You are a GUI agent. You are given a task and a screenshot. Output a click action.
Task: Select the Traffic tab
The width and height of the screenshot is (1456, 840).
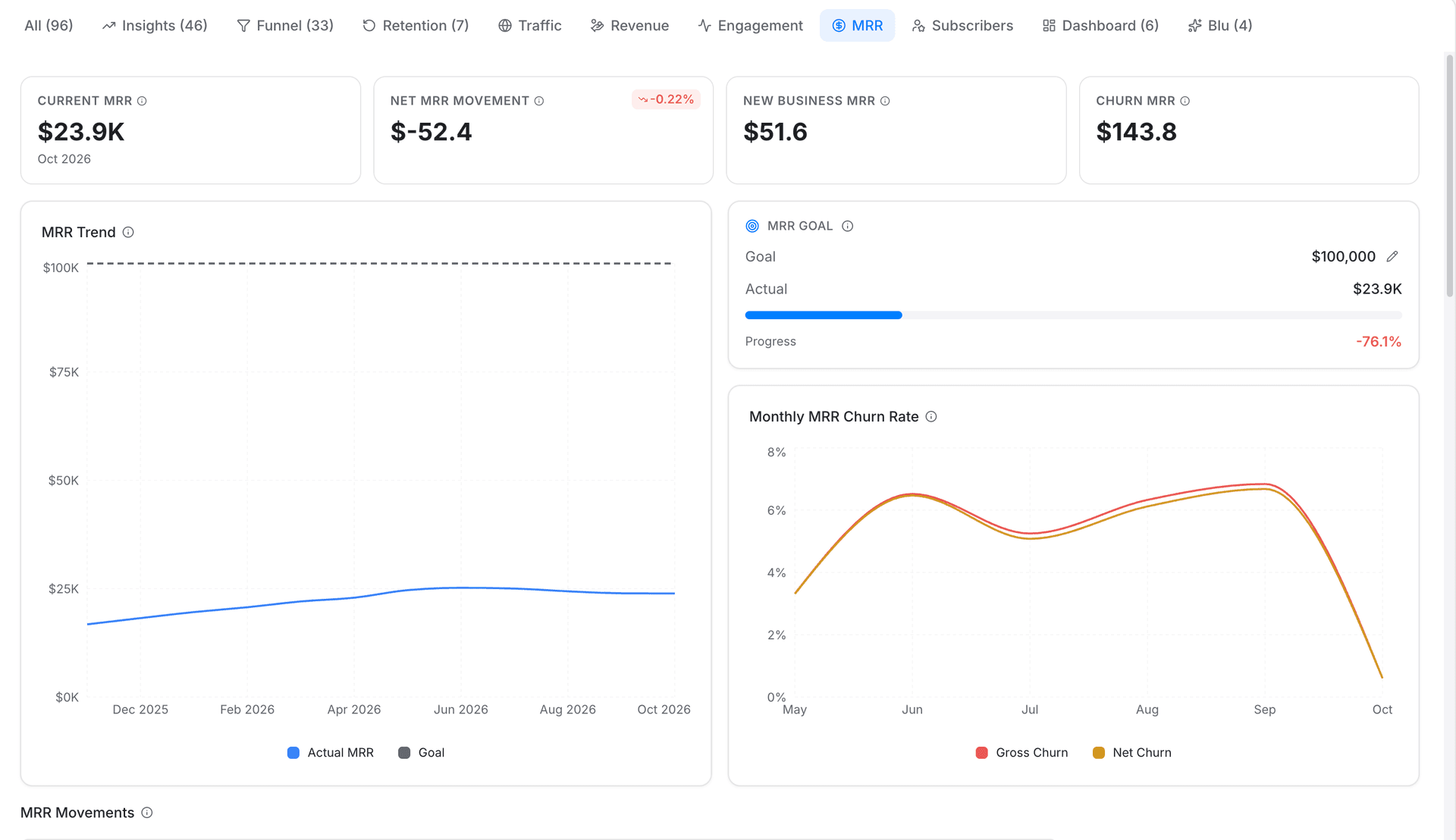(529, 25)
